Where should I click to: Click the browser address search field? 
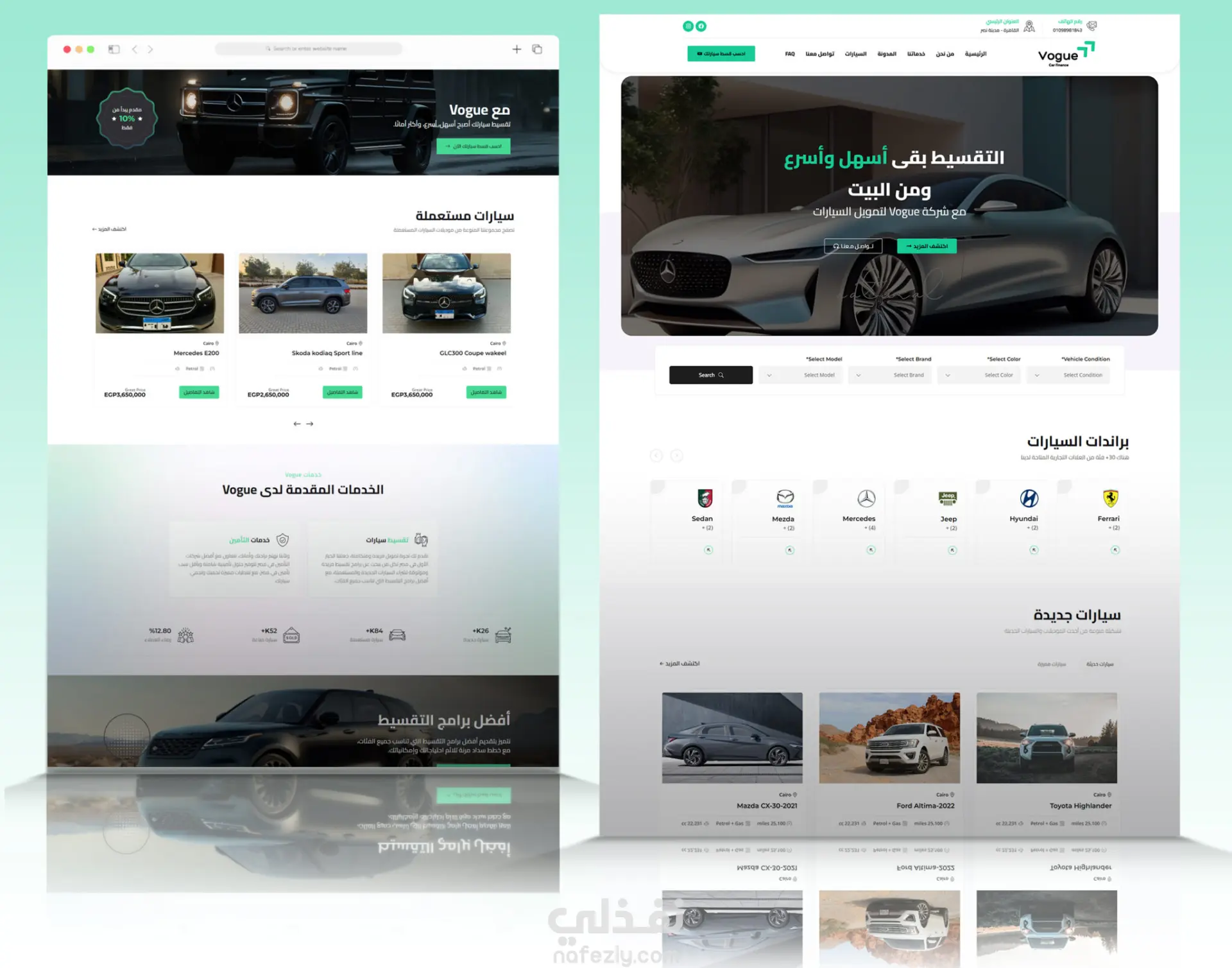(309, 49)
